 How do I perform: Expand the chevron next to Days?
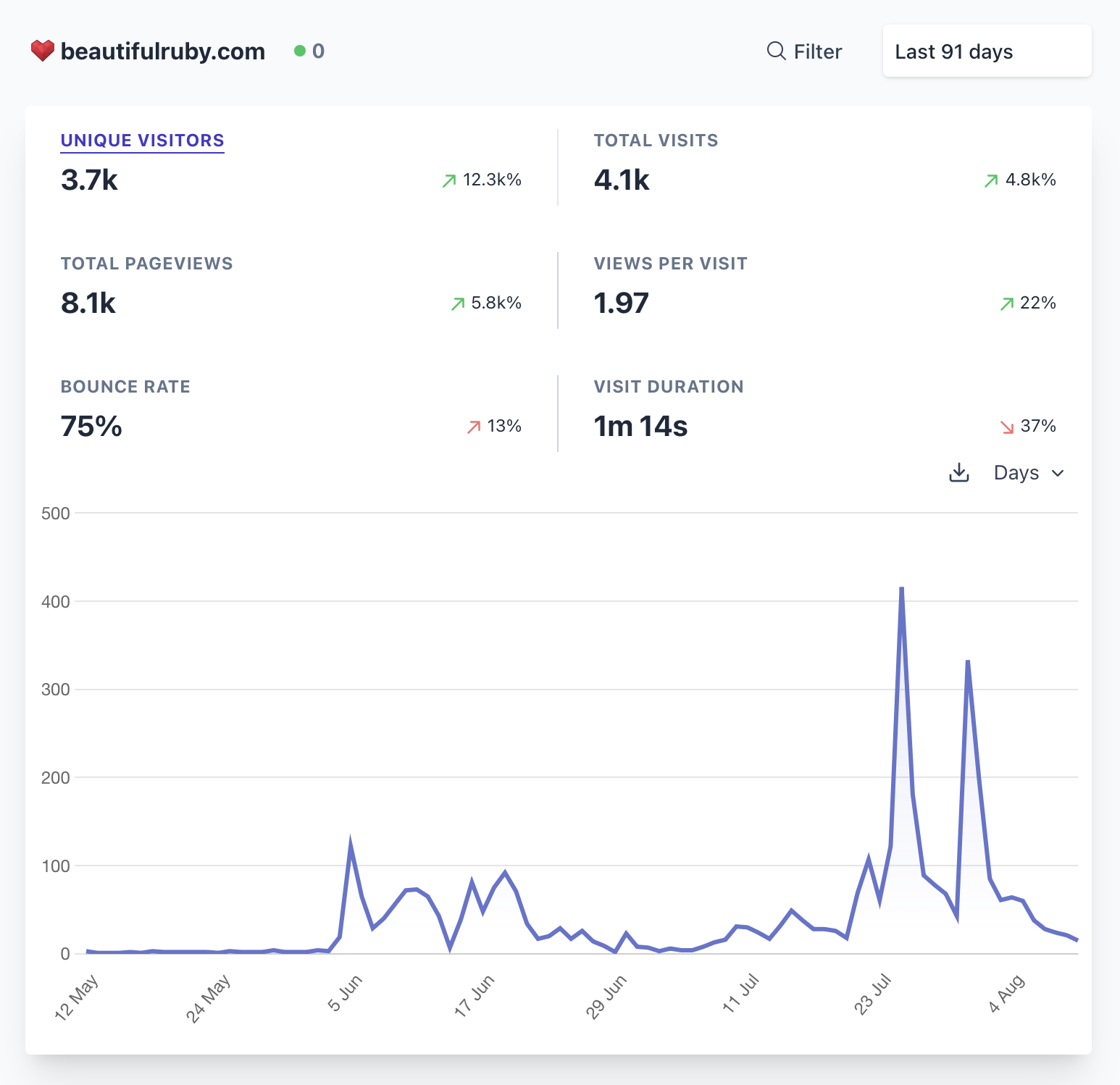1058,473
